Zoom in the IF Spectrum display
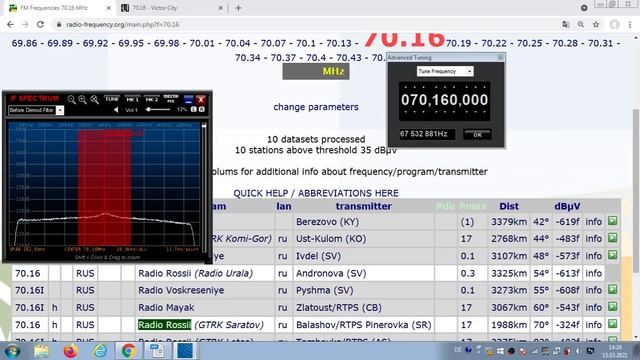 point(82,100)
